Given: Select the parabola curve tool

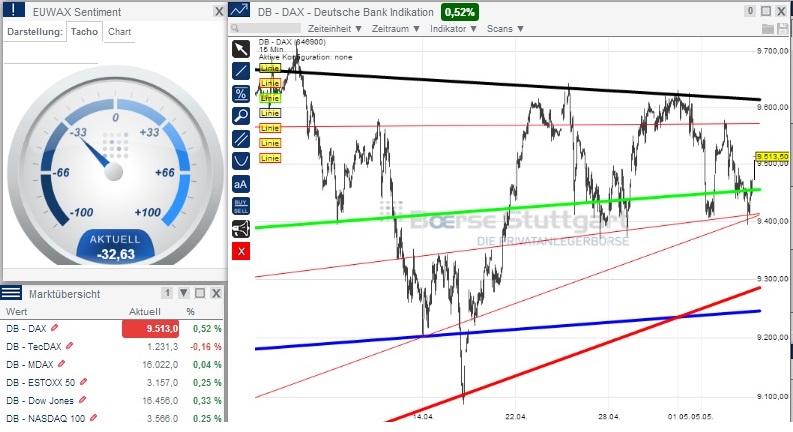Looking at the screenshot, I should (x=241, y=161).
